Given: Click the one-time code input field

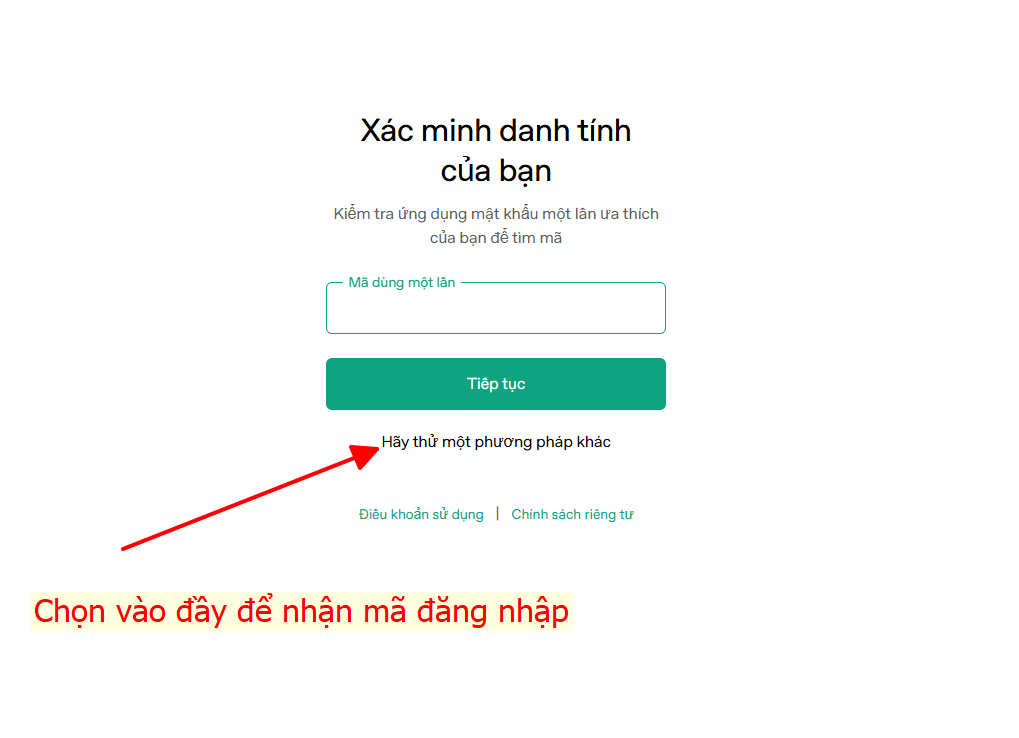Looking at the screenshot, I should (x=495, y=309).
